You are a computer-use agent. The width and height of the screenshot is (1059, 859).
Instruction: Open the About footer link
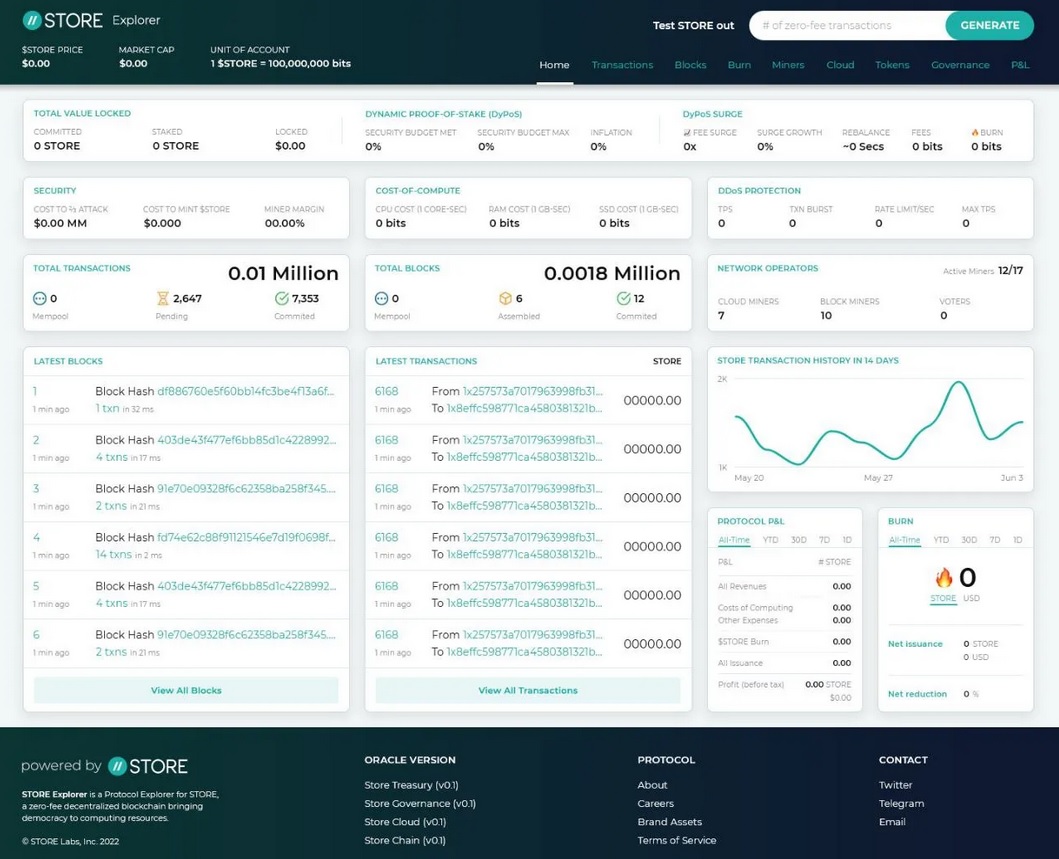(652, 785)
